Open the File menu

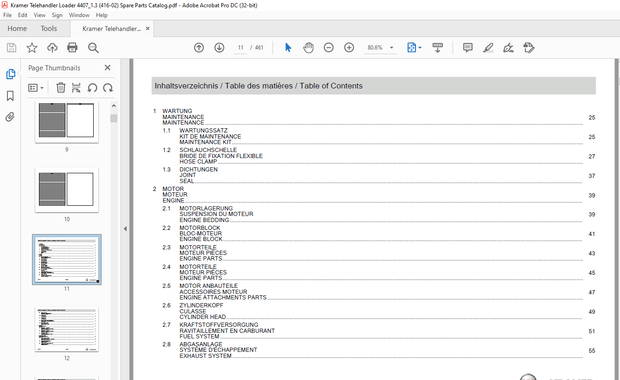click(x=8, y=15)
